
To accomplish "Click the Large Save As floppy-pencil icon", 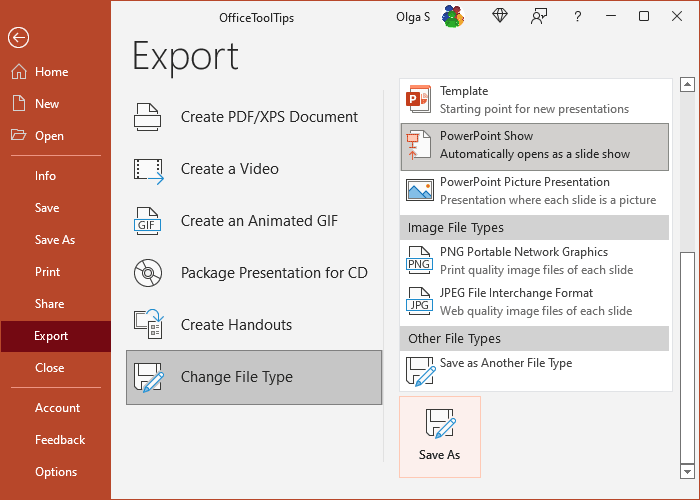I will point(441,423).
